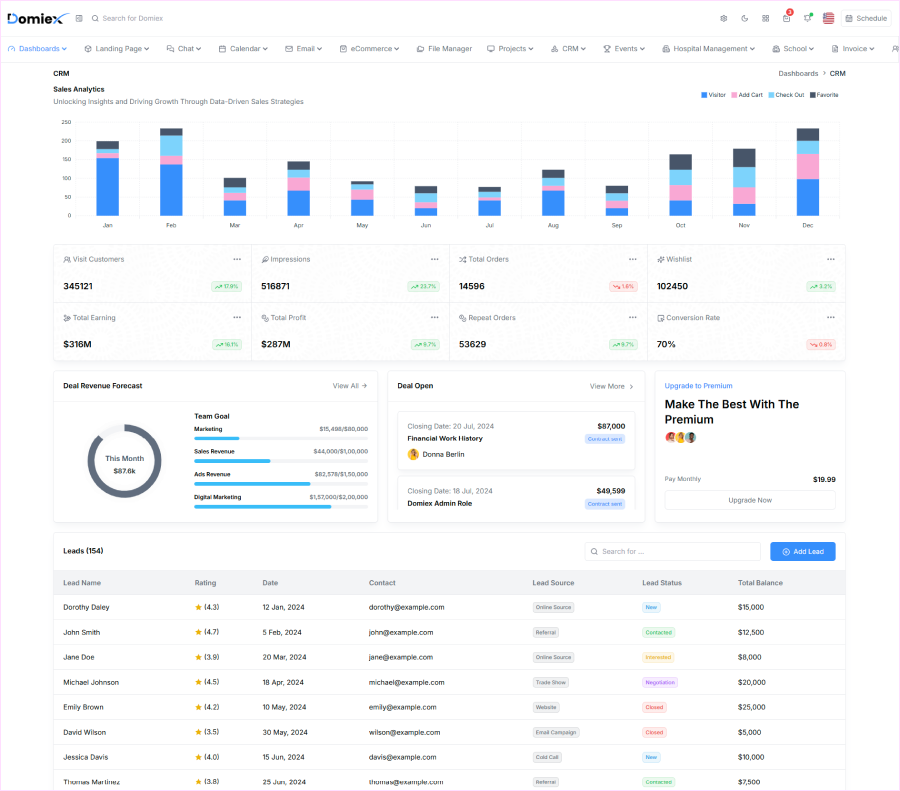Click the Leads table search field
Screen dimensions: 900x791
pos(672,551)
